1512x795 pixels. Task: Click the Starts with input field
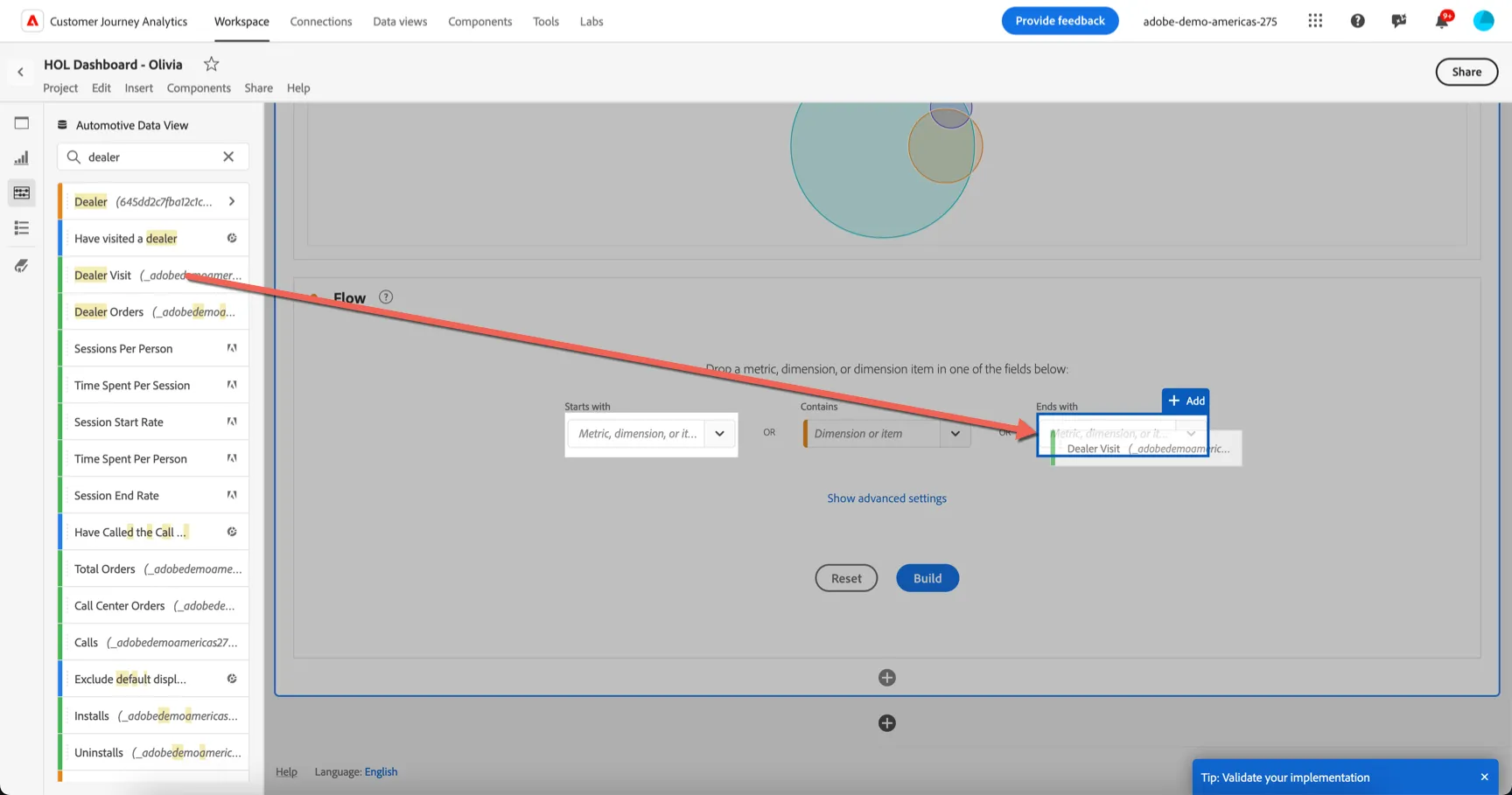pos(638,434)
